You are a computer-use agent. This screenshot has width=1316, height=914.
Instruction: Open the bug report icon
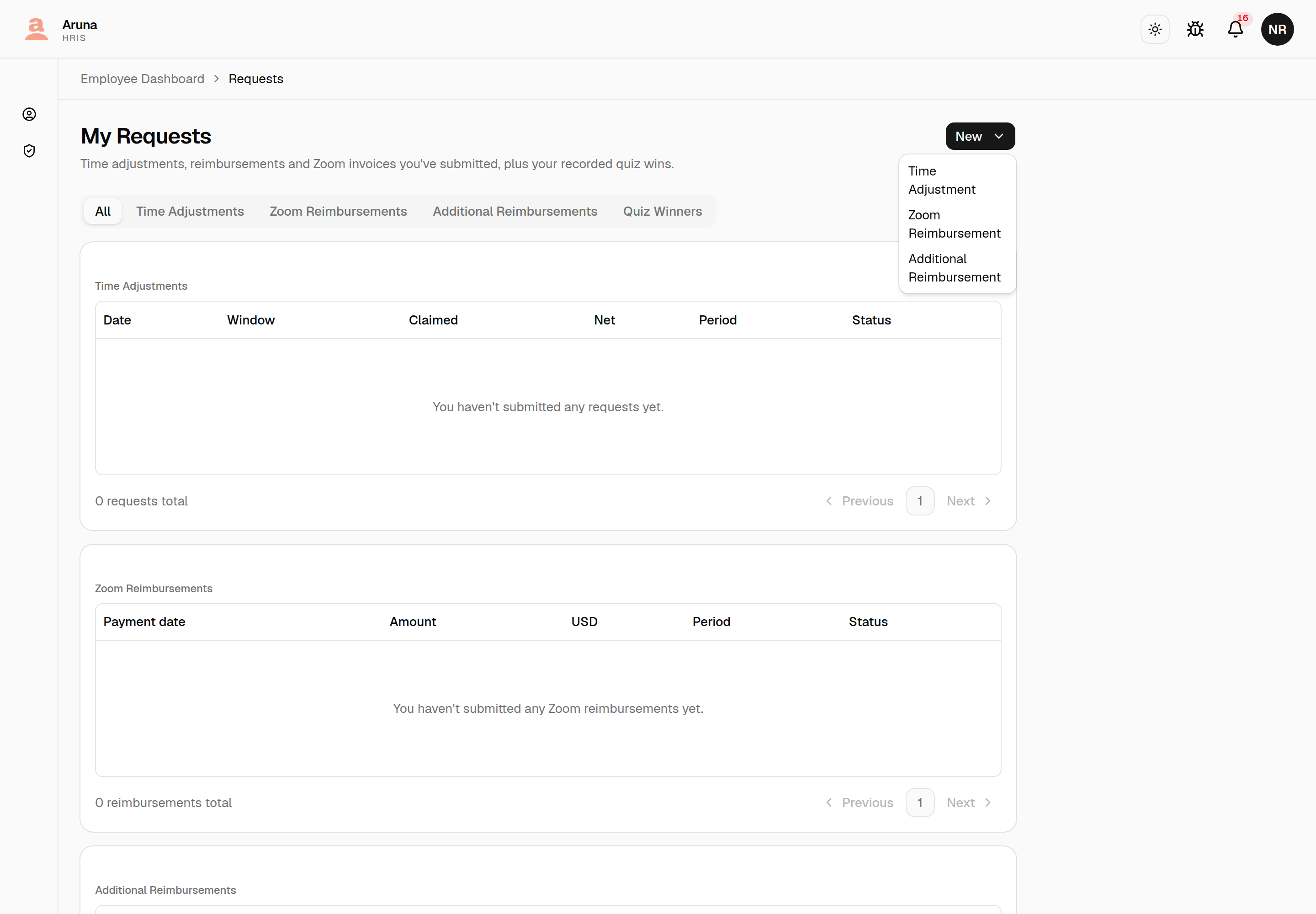point(1195,29)
